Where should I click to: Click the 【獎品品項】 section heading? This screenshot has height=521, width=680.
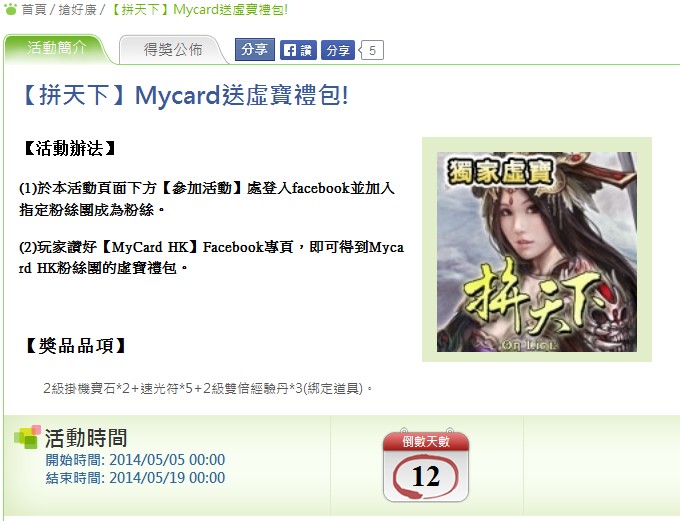tap(75, 346)
